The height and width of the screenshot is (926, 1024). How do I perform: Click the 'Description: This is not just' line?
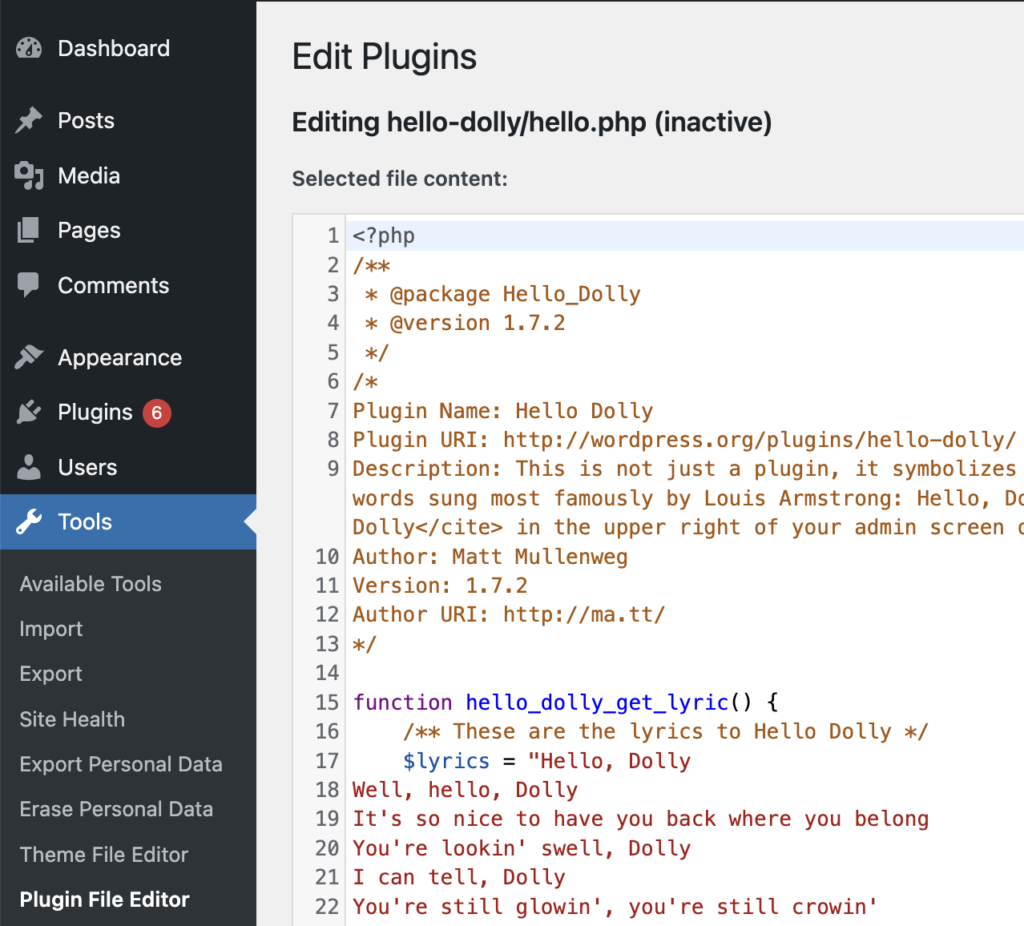[684, 469]
